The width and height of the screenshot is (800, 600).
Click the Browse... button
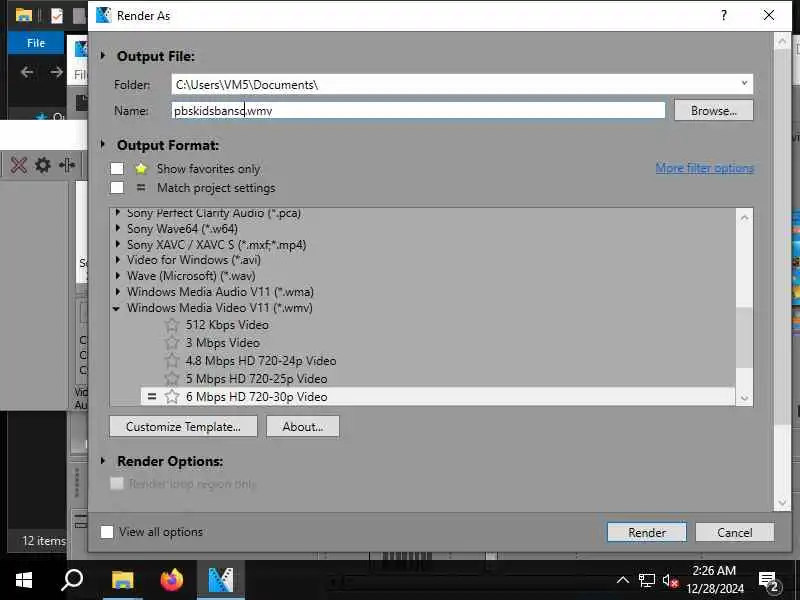tap(713, 110)
